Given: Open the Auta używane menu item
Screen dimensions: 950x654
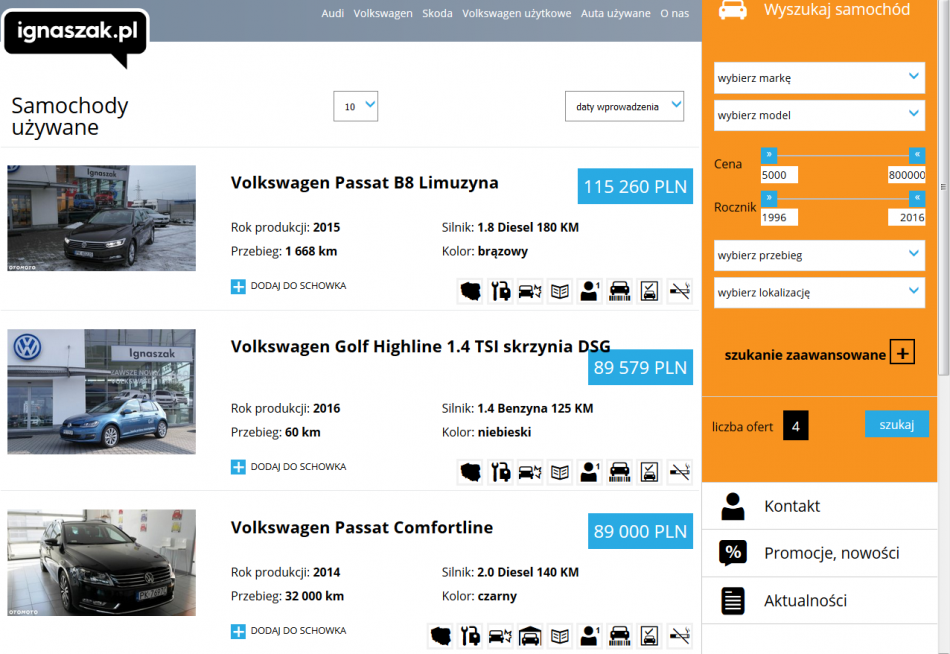Looking at the screenshot, I should click(x=616, y=13).
